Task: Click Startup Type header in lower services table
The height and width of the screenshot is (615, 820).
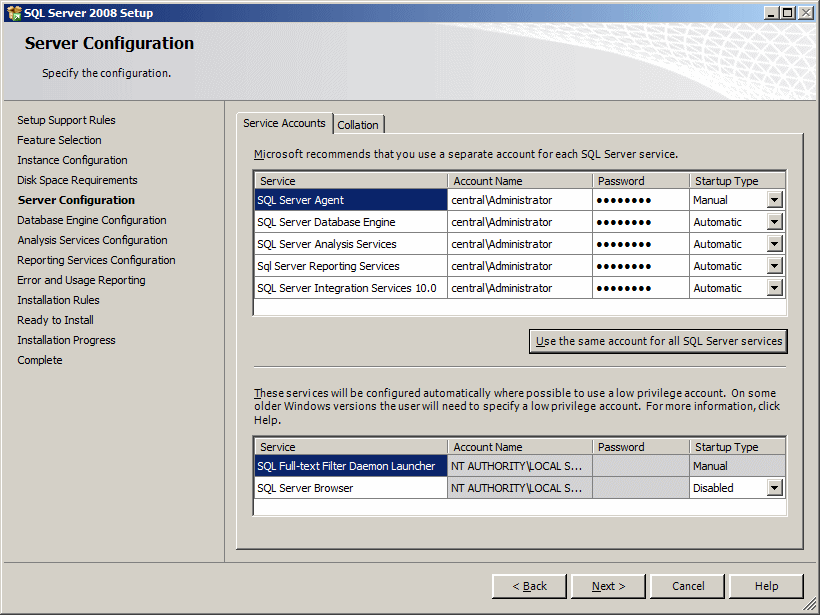Action: (737, 447)
